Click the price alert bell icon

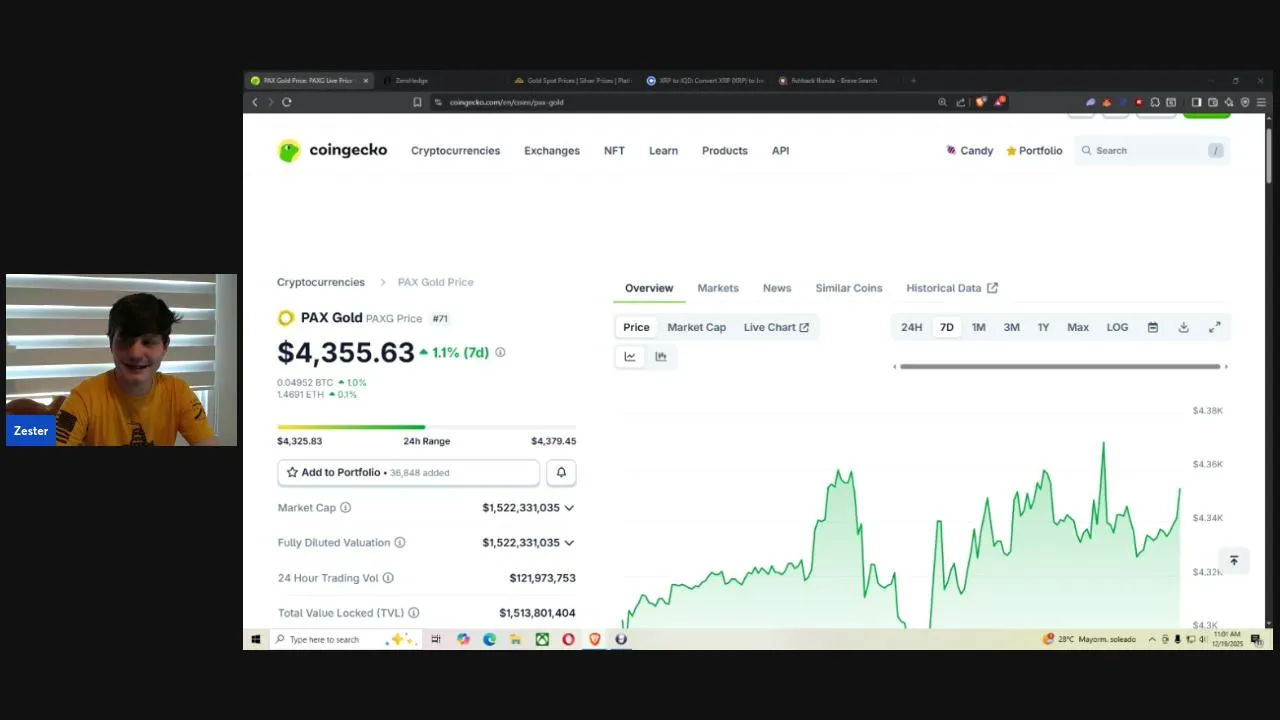tap(561, 472)
